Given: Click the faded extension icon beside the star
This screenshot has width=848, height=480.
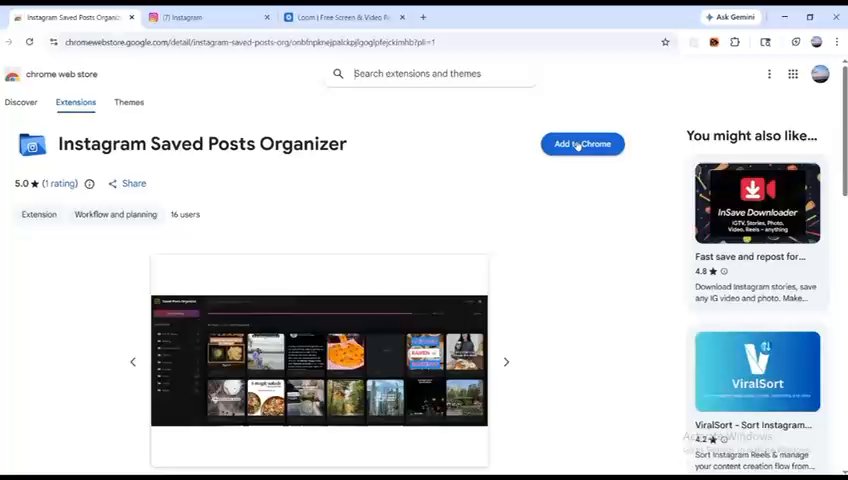Looking at the screenshot, I should point(693,42).
